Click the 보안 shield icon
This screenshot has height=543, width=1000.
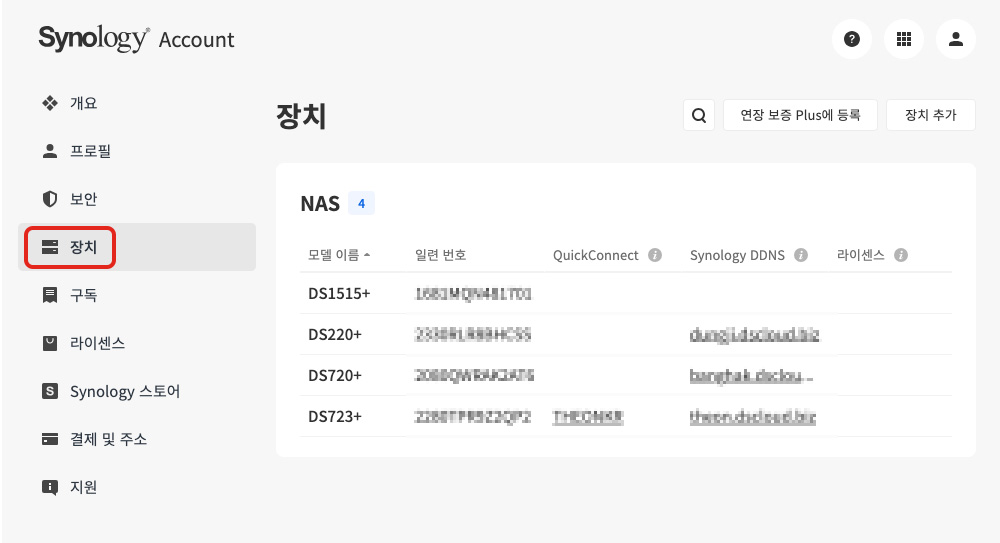coord(50,199)
